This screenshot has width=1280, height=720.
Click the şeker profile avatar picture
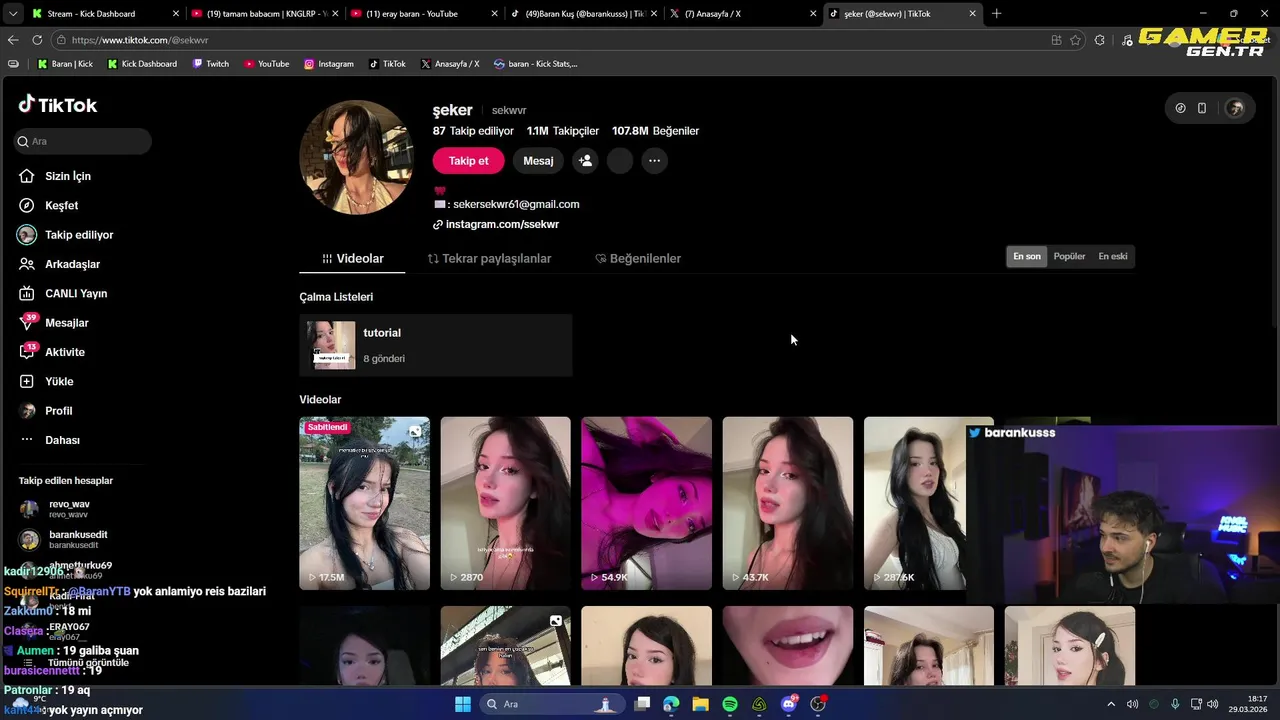(356, 156)
